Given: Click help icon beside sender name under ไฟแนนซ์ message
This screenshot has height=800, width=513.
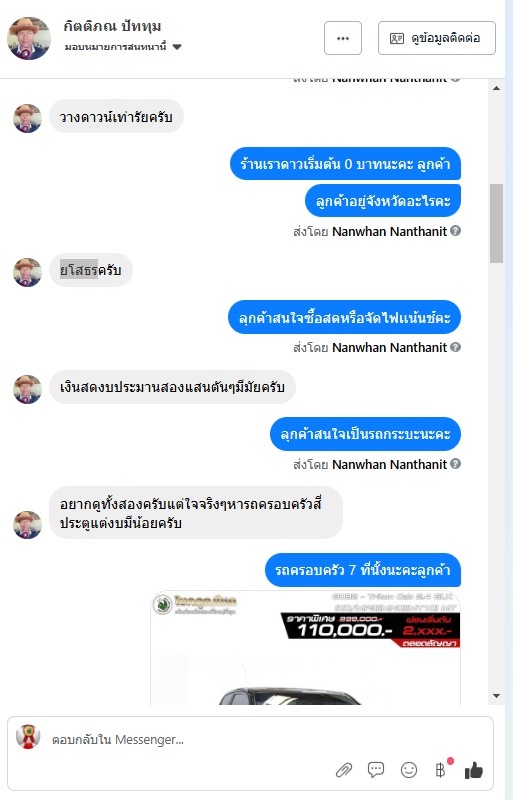Looking at the screenshot, I should click(456, 347).
